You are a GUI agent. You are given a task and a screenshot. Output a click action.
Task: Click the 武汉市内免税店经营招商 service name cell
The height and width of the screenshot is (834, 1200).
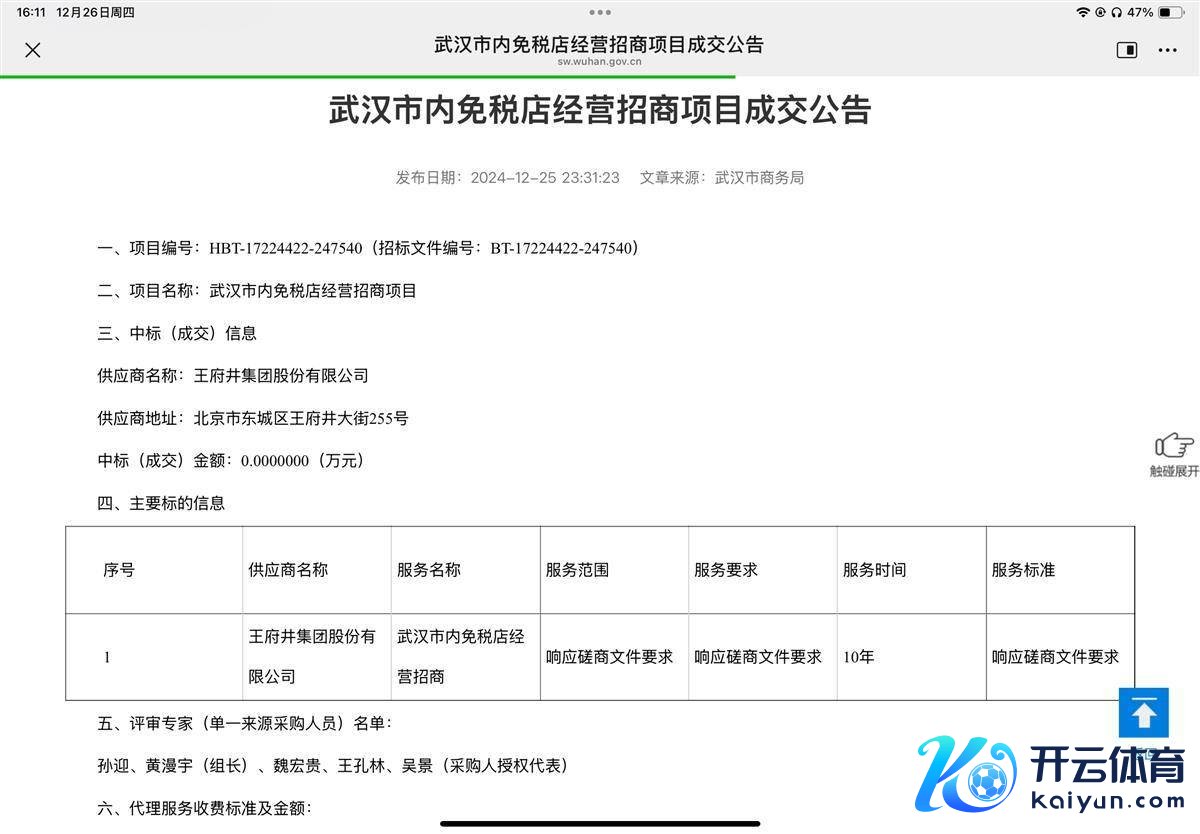tap(461, 656)
